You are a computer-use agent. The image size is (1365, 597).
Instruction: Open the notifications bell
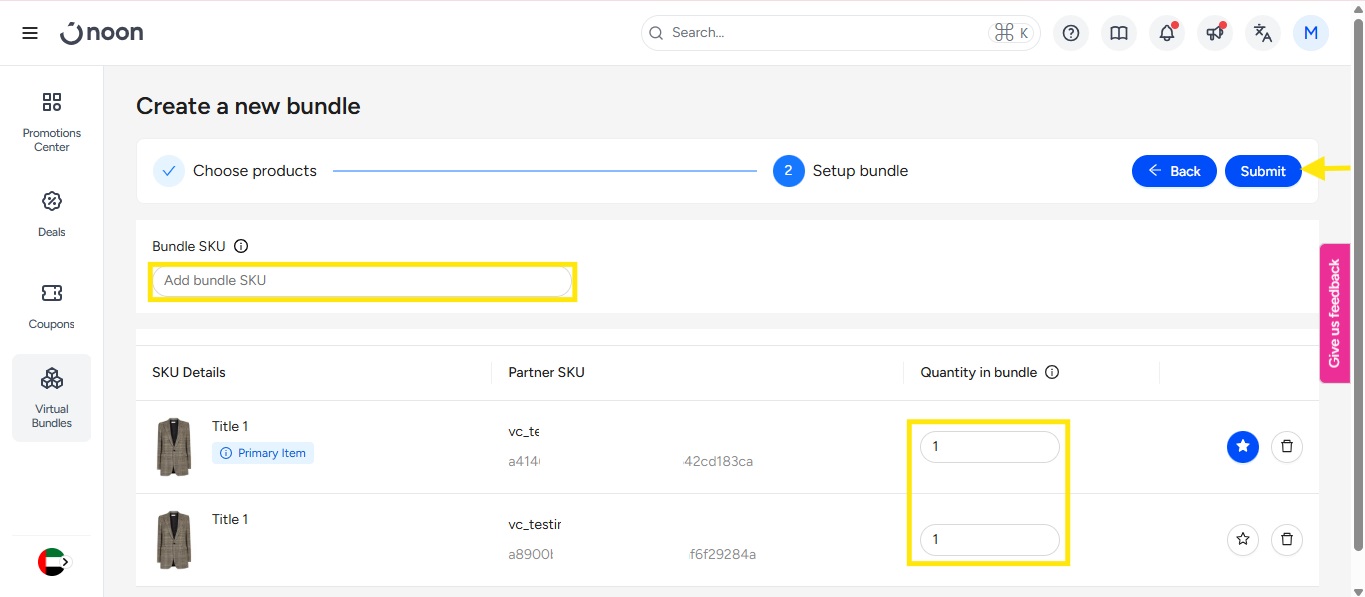(x=1167, y=33)
